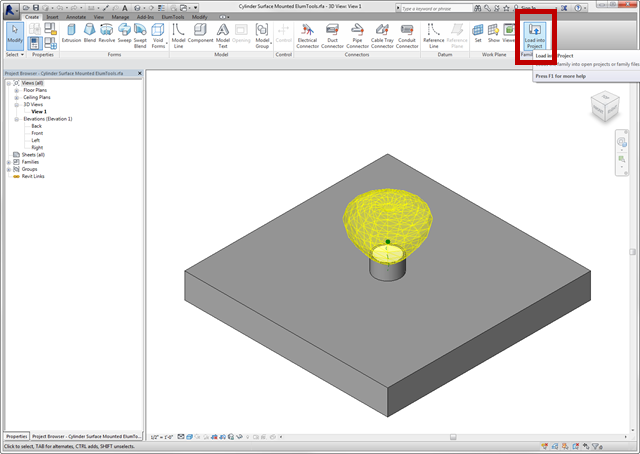Insert a Pipe Connector
640x454 pixels.
[357, 36]
